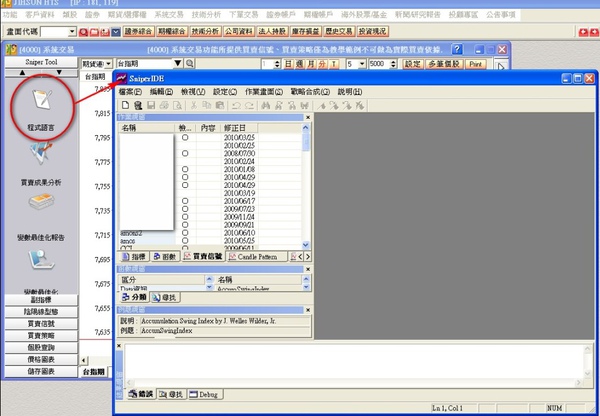Switch to the Debug output tab
Image resolution: width=600 pixels, height=416 pixels.
point(205,394)
